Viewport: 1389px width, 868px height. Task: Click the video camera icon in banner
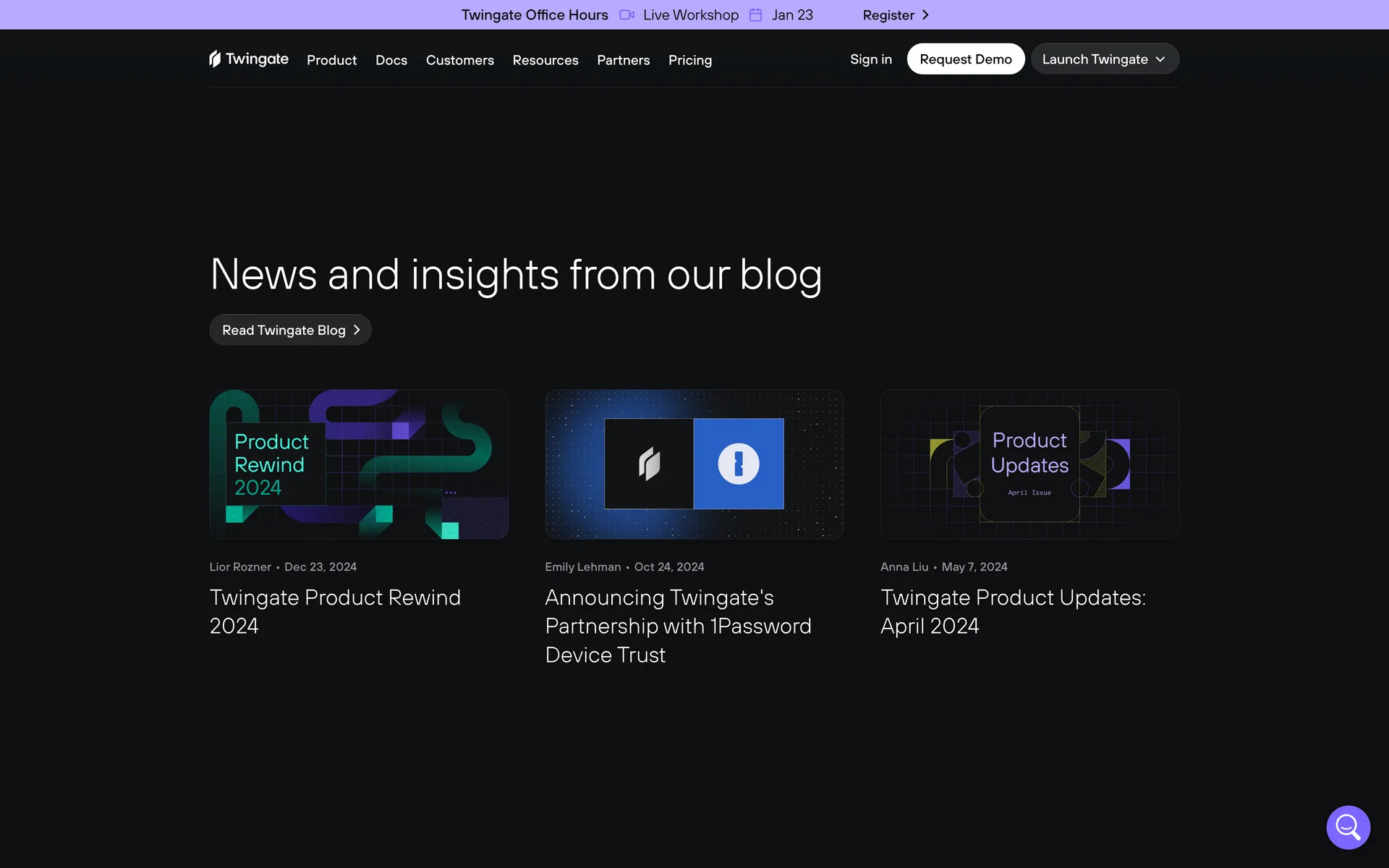(626, 15)
